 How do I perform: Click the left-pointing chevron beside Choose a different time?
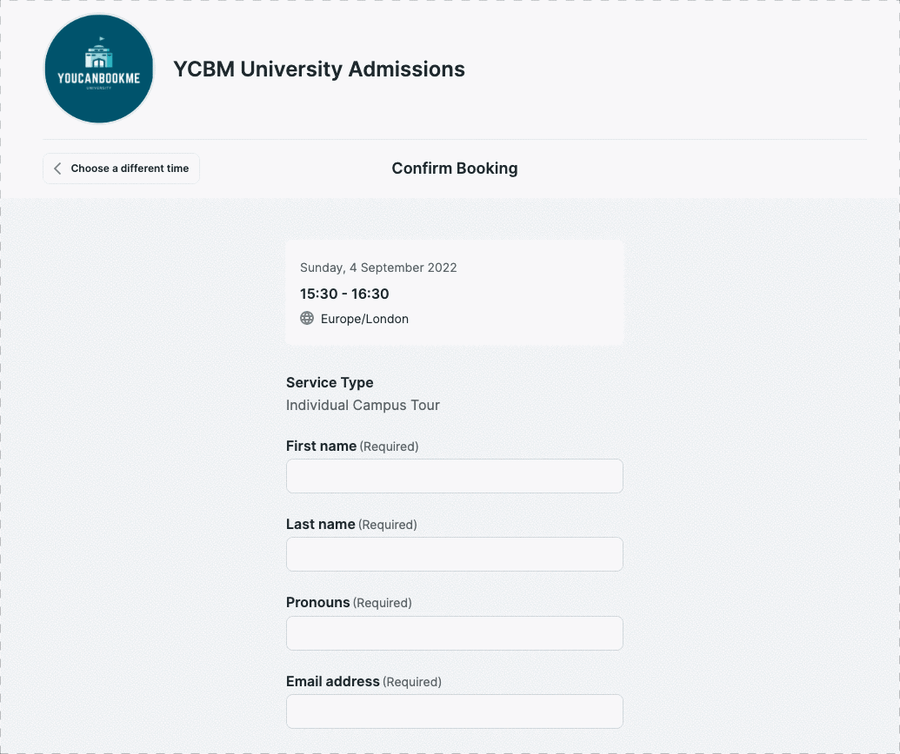point(58,168)
